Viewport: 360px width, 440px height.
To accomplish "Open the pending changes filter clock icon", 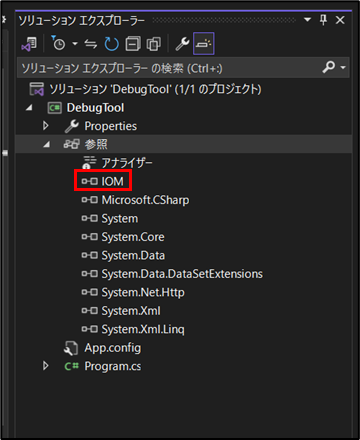I will (x=59, y=43).
